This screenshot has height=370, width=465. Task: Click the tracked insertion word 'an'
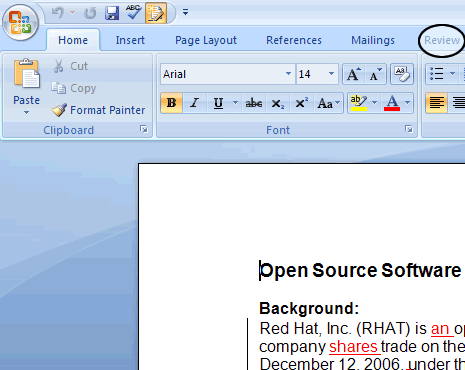440,329
